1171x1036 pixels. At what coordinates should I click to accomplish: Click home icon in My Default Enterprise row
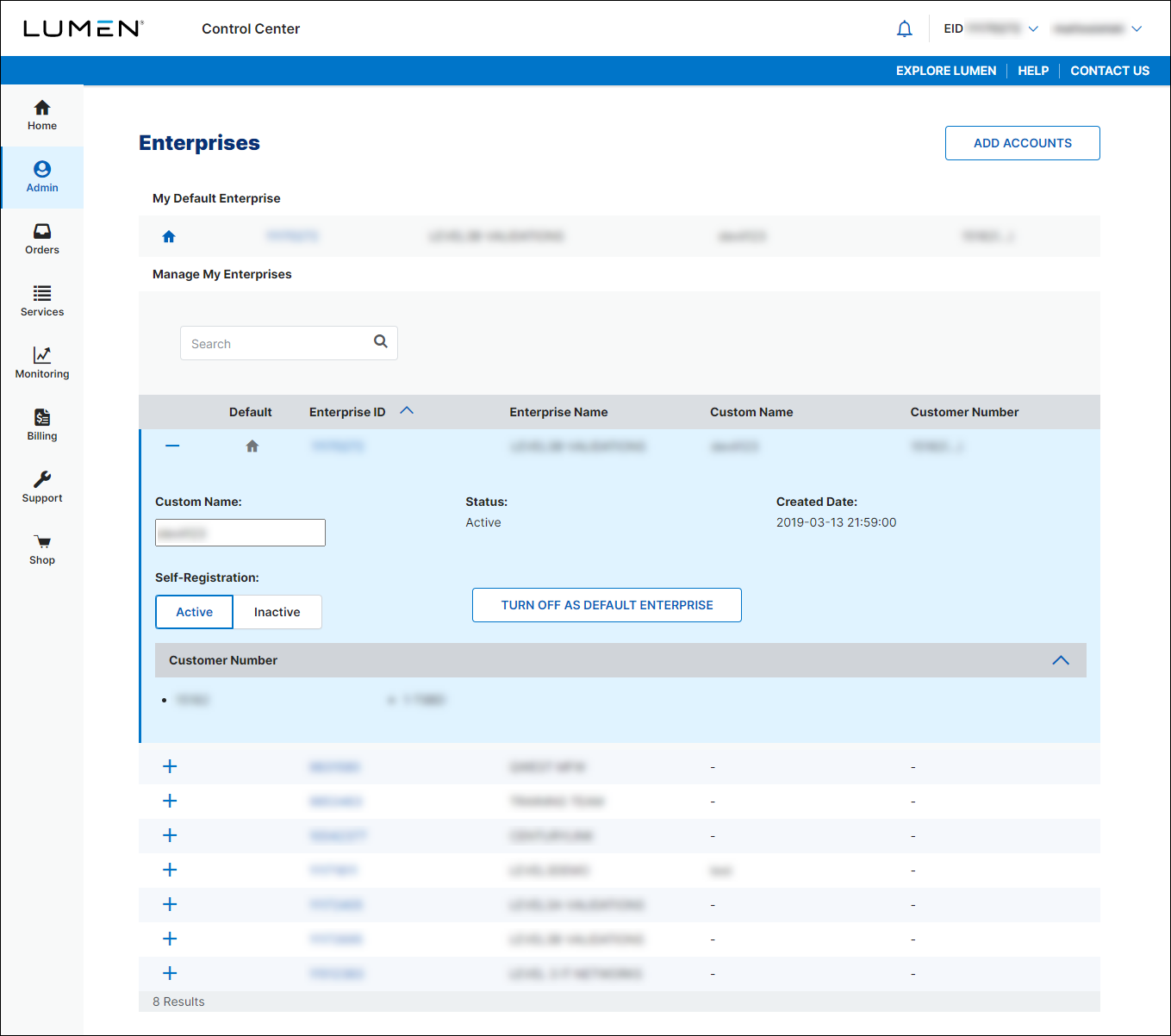tap(169, 236)
